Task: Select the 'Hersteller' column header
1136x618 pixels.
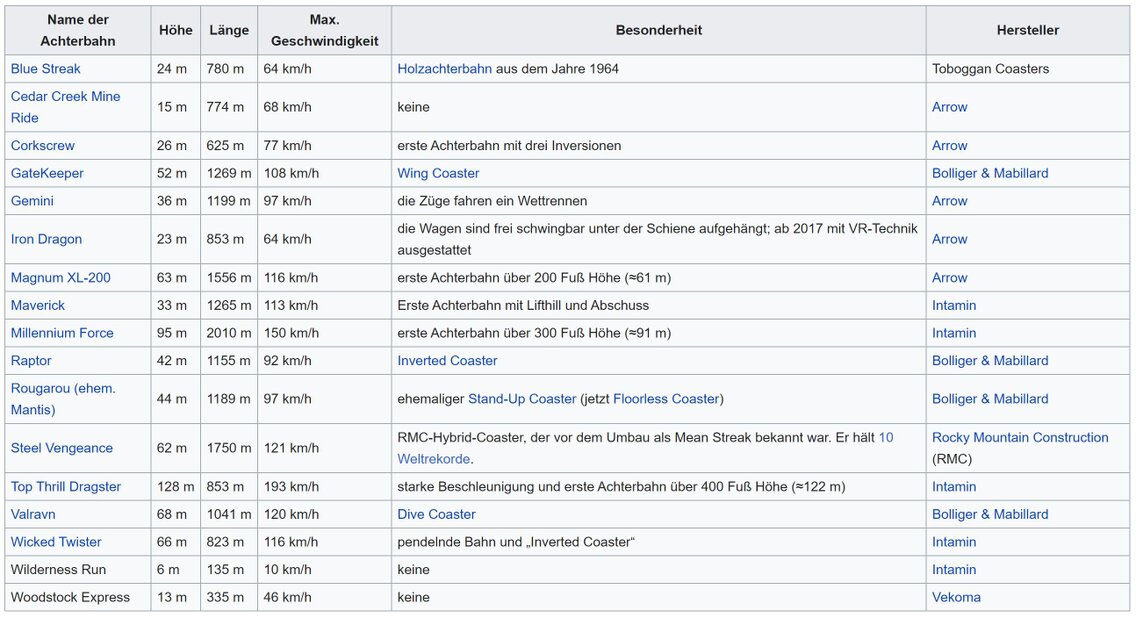Action: [1027, 30]
